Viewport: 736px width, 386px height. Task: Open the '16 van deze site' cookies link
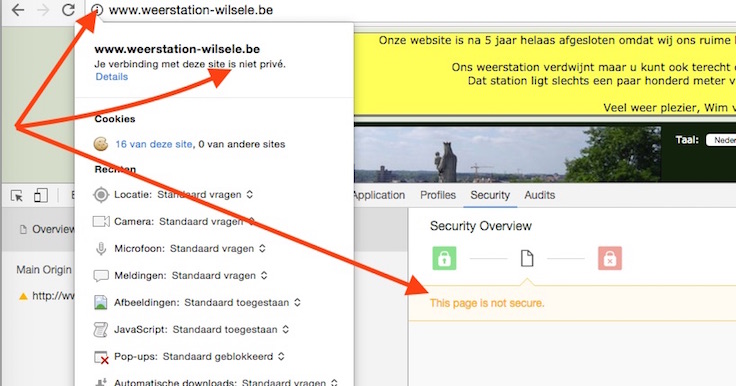tap(154, 144)
